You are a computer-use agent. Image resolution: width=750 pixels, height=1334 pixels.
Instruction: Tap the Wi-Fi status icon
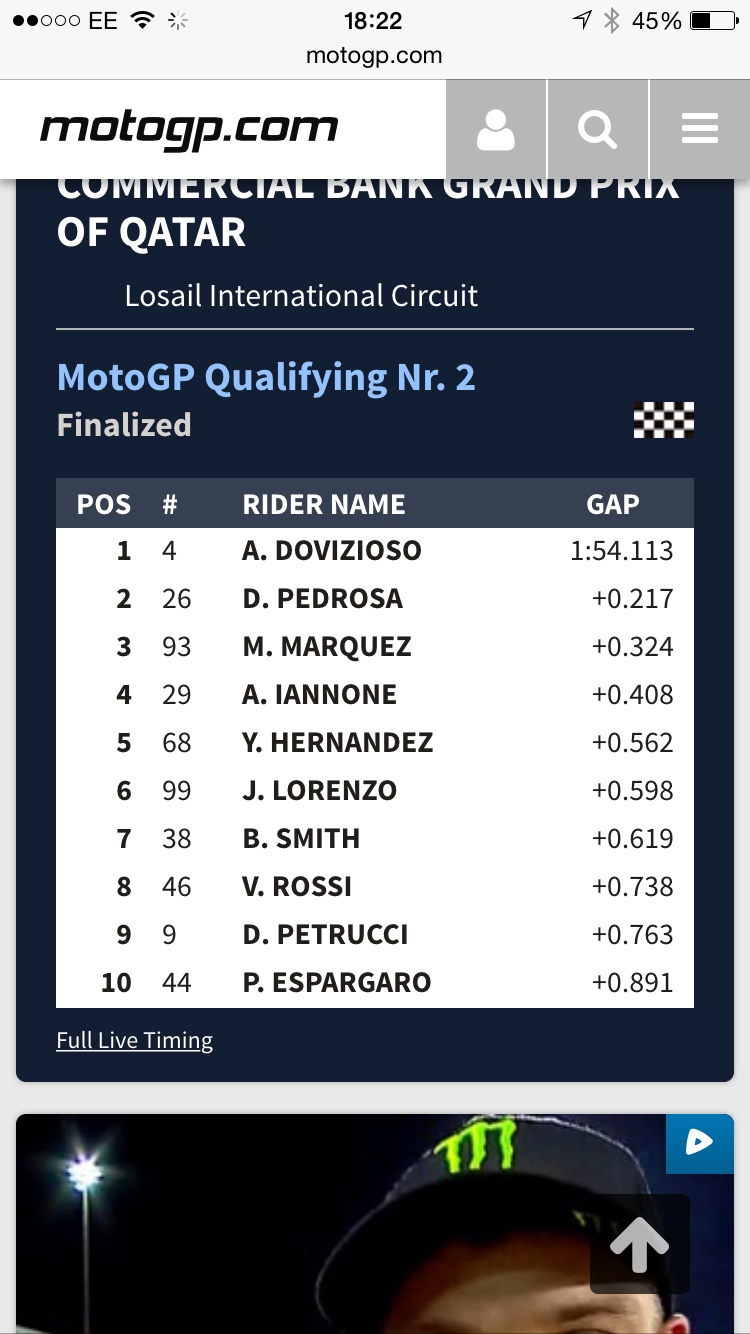[141, 21]
